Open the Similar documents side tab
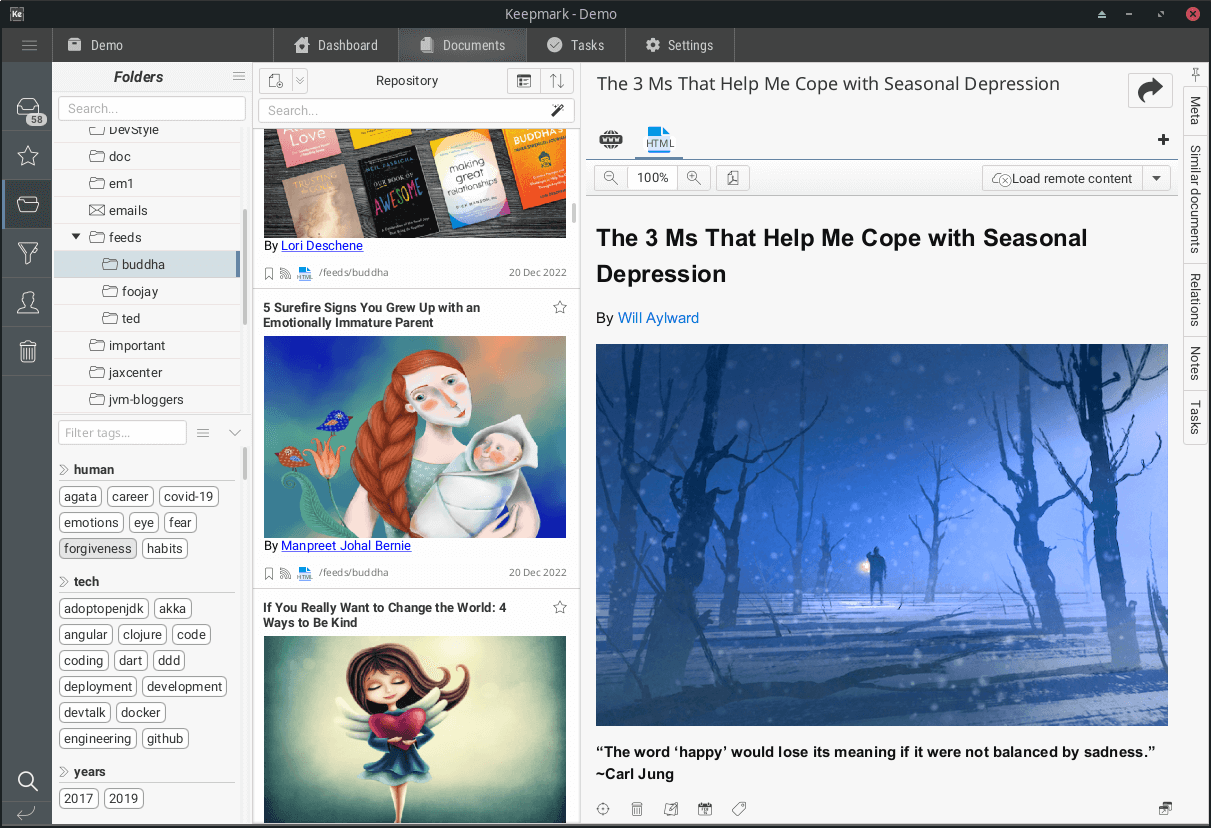 1194,199
